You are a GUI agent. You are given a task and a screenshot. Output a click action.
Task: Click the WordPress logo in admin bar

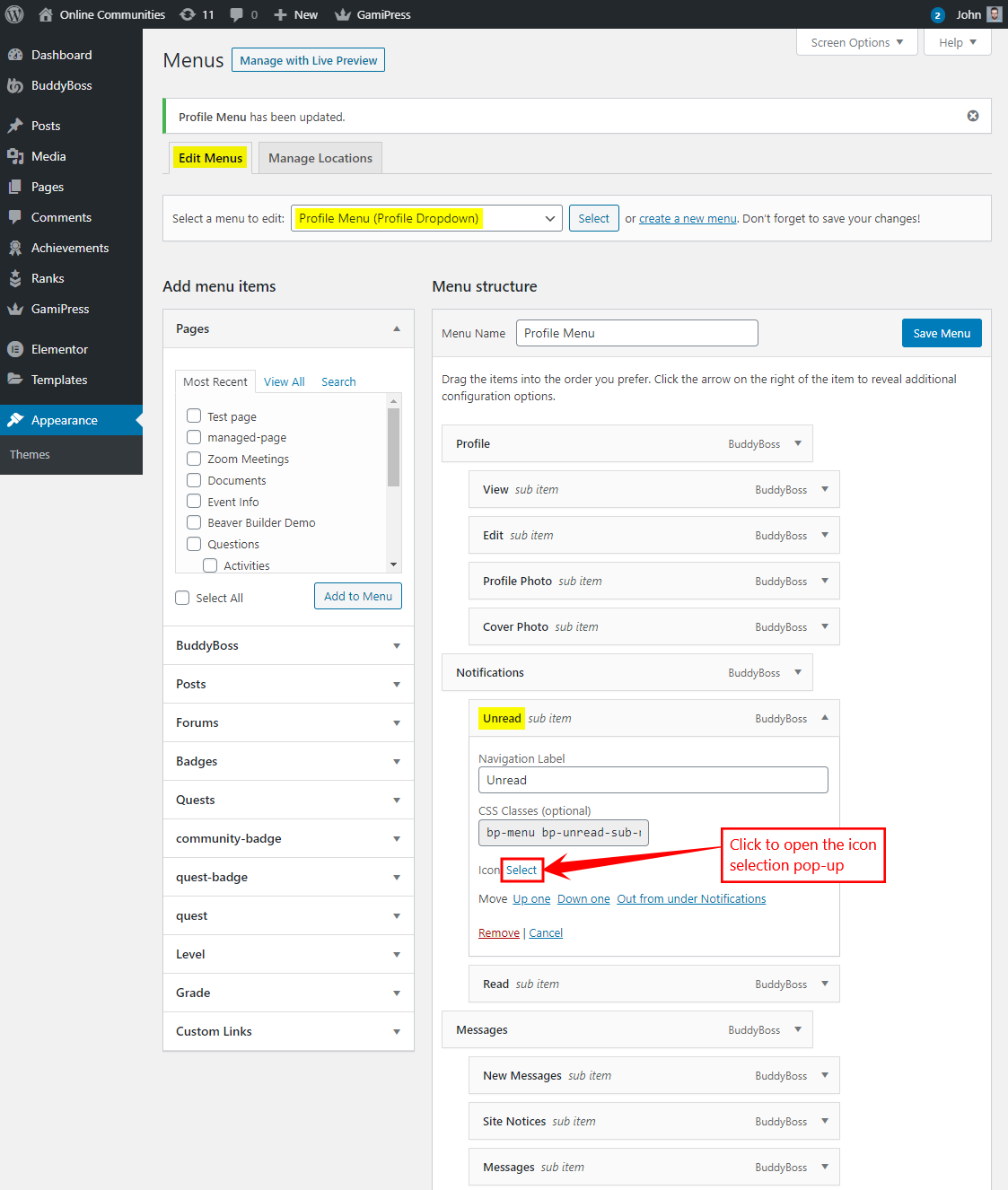pos(15,14)
